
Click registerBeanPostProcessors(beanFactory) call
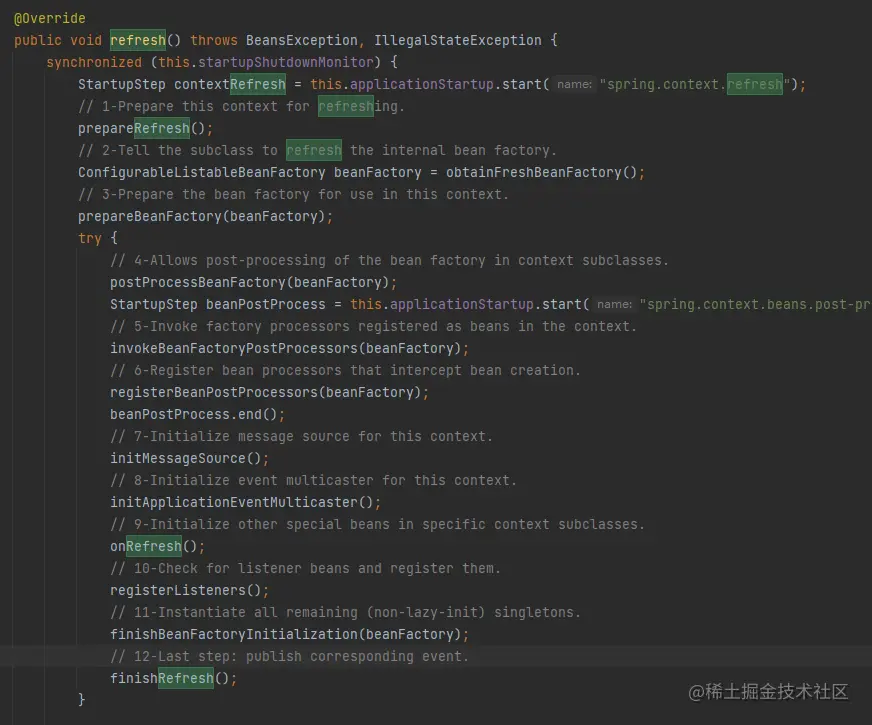pos(265,393)
